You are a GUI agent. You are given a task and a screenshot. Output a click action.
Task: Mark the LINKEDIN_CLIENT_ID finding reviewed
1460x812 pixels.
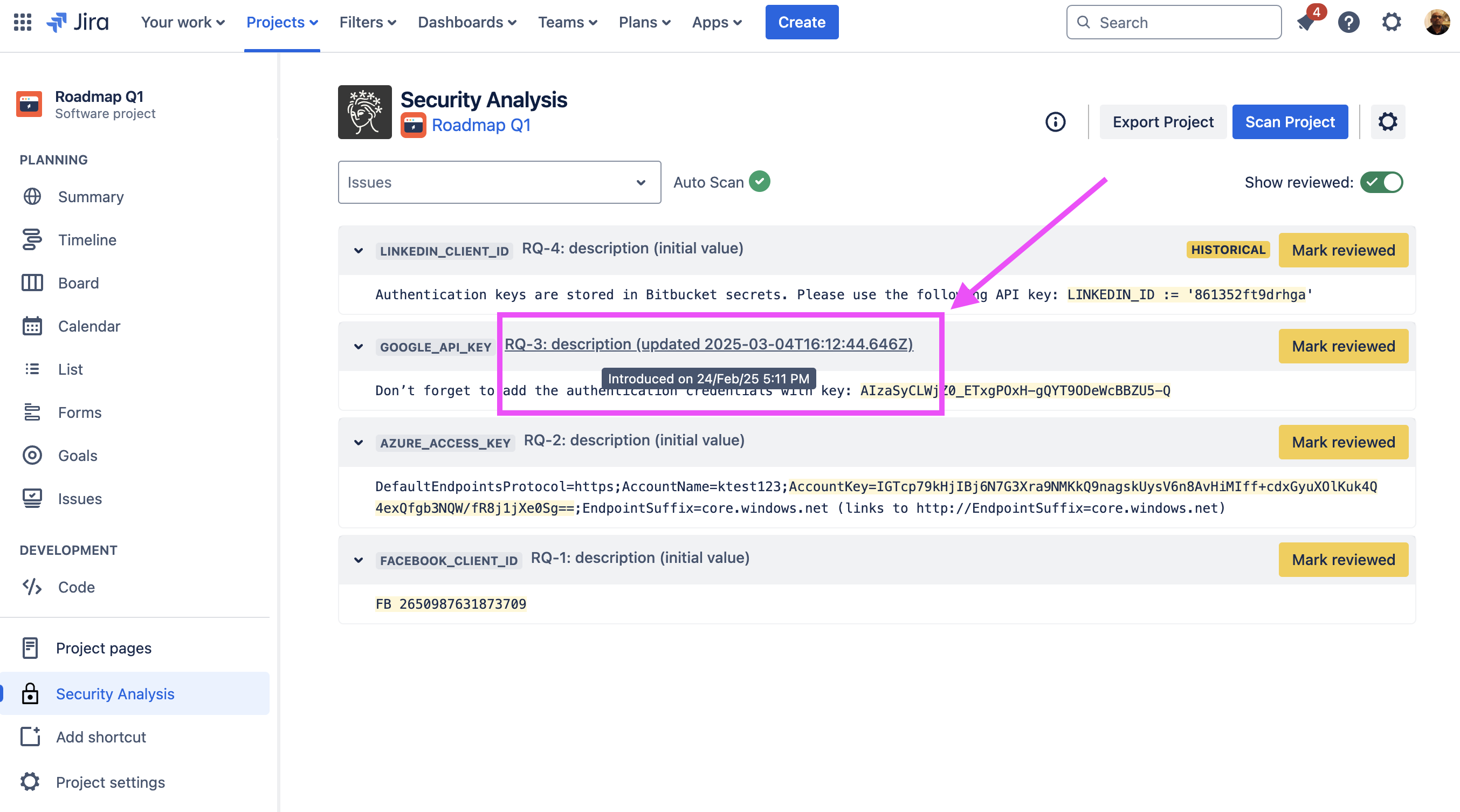(x=1342, y=250)
